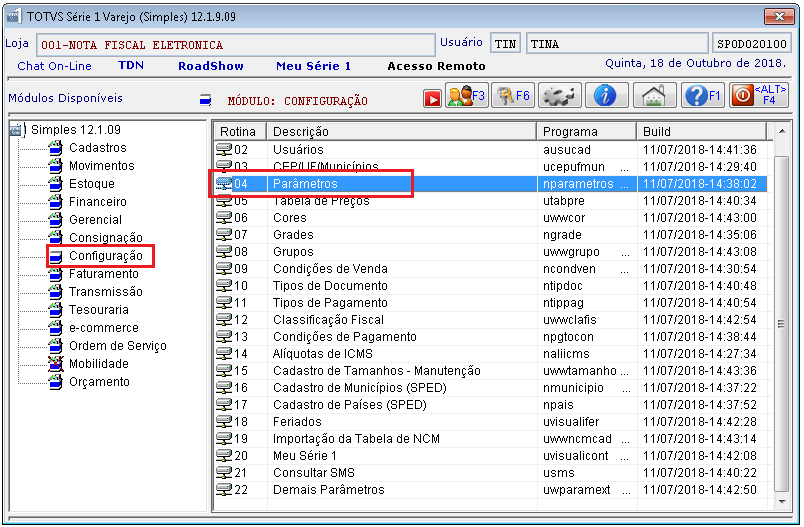Click the module icon beside MÓDULO label
804x527 pixels.
coord(206,99)
